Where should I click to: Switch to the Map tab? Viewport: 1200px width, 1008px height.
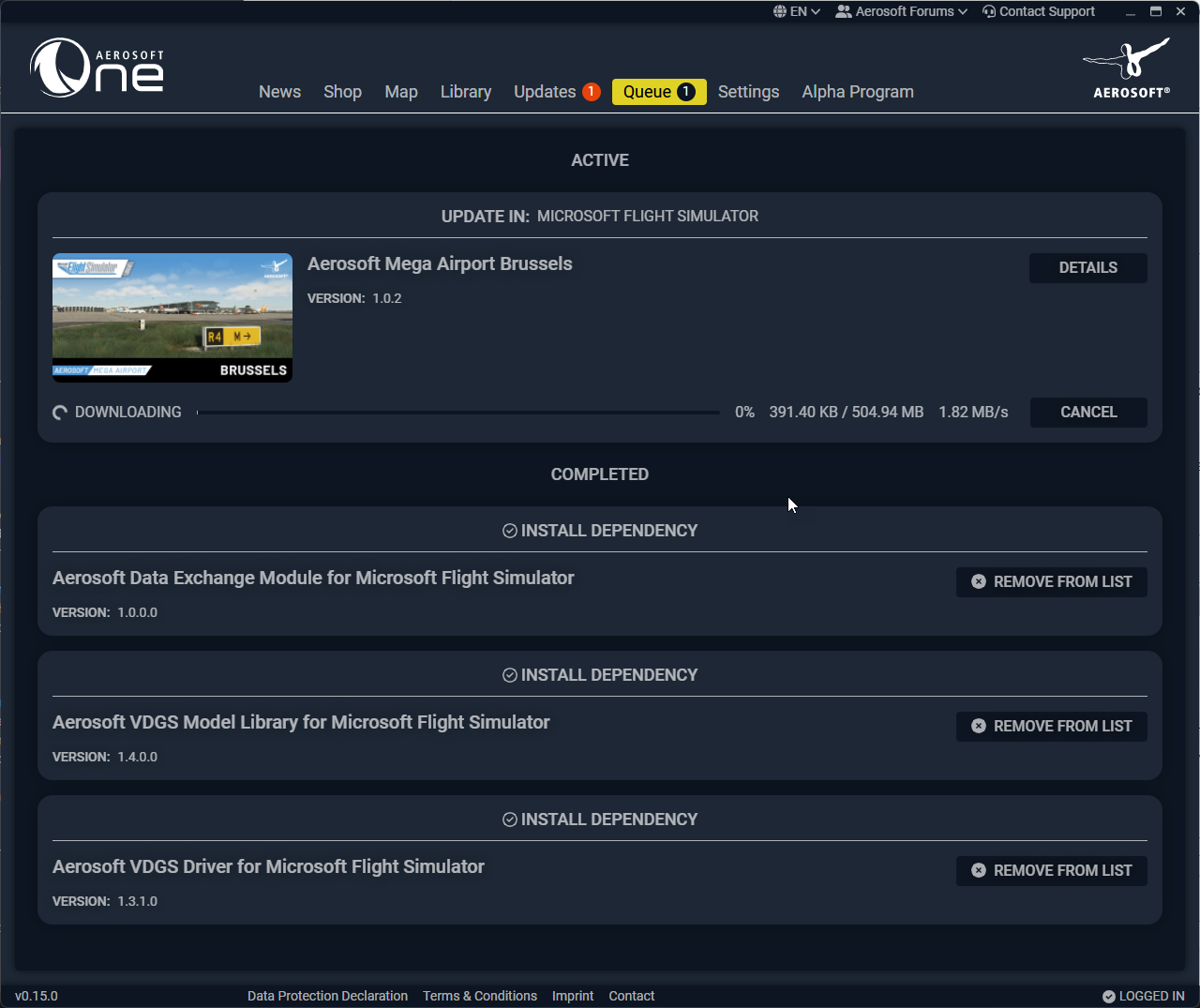[x=401, y=92]
